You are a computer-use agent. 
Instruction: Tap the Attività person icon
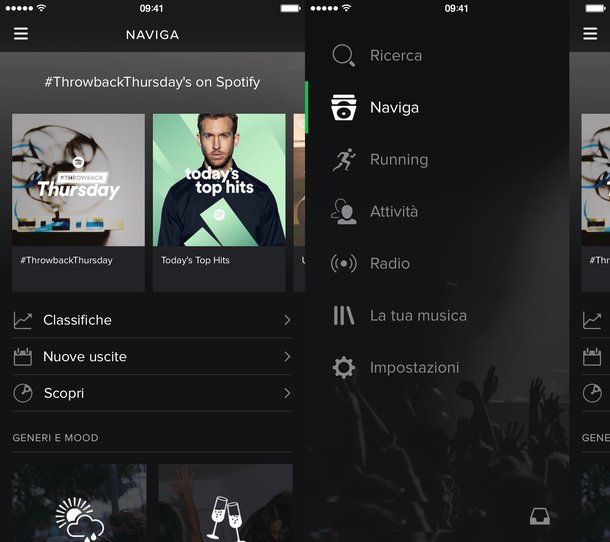click(344, 211)
